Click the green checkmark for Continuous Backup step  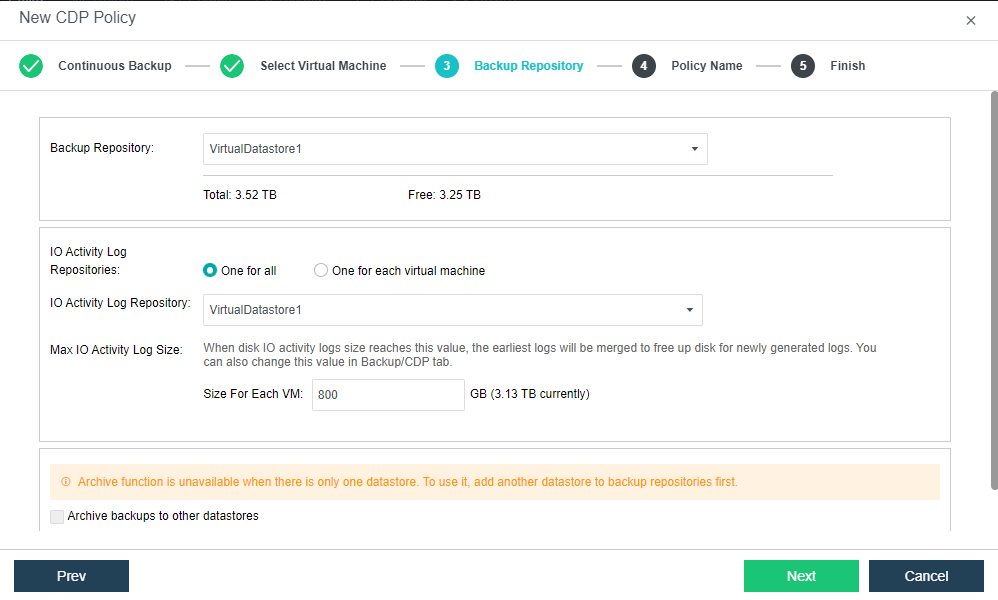31,66
